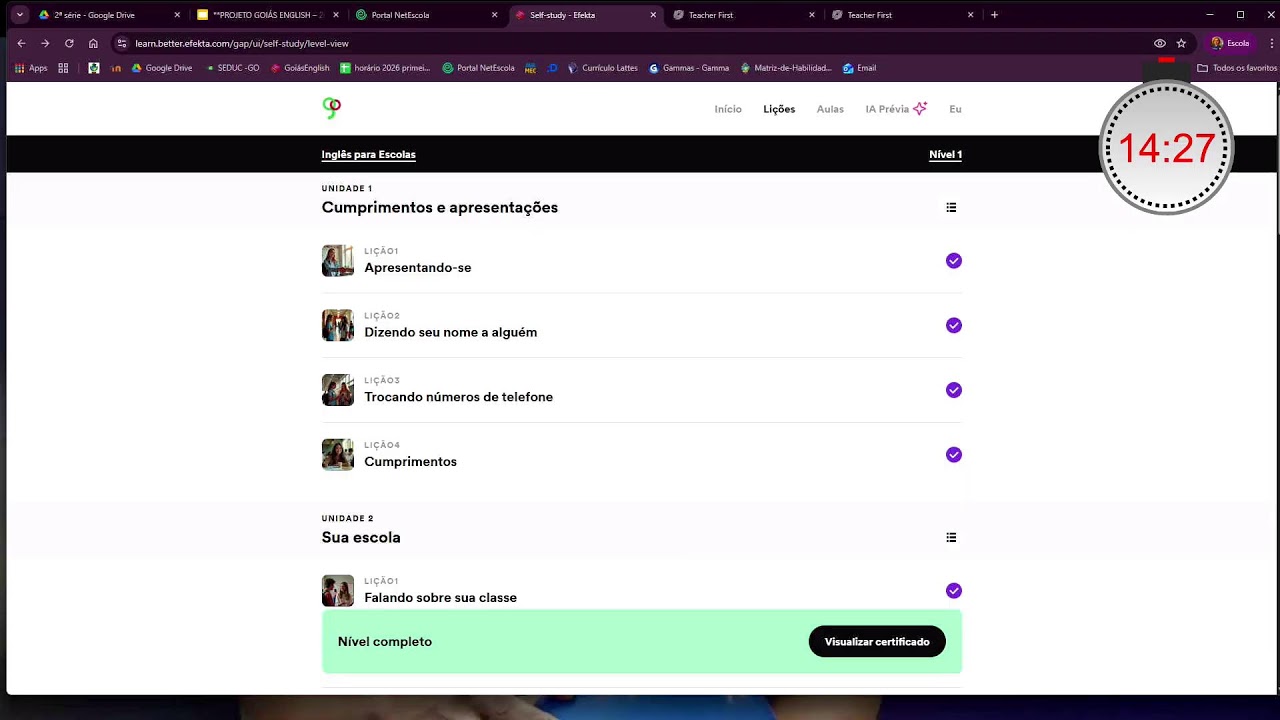Switch to PROJETO GOIÁS ENGLISH tab
The height and width of the screenshot is (720, 1280).
[x=269, y=15]
